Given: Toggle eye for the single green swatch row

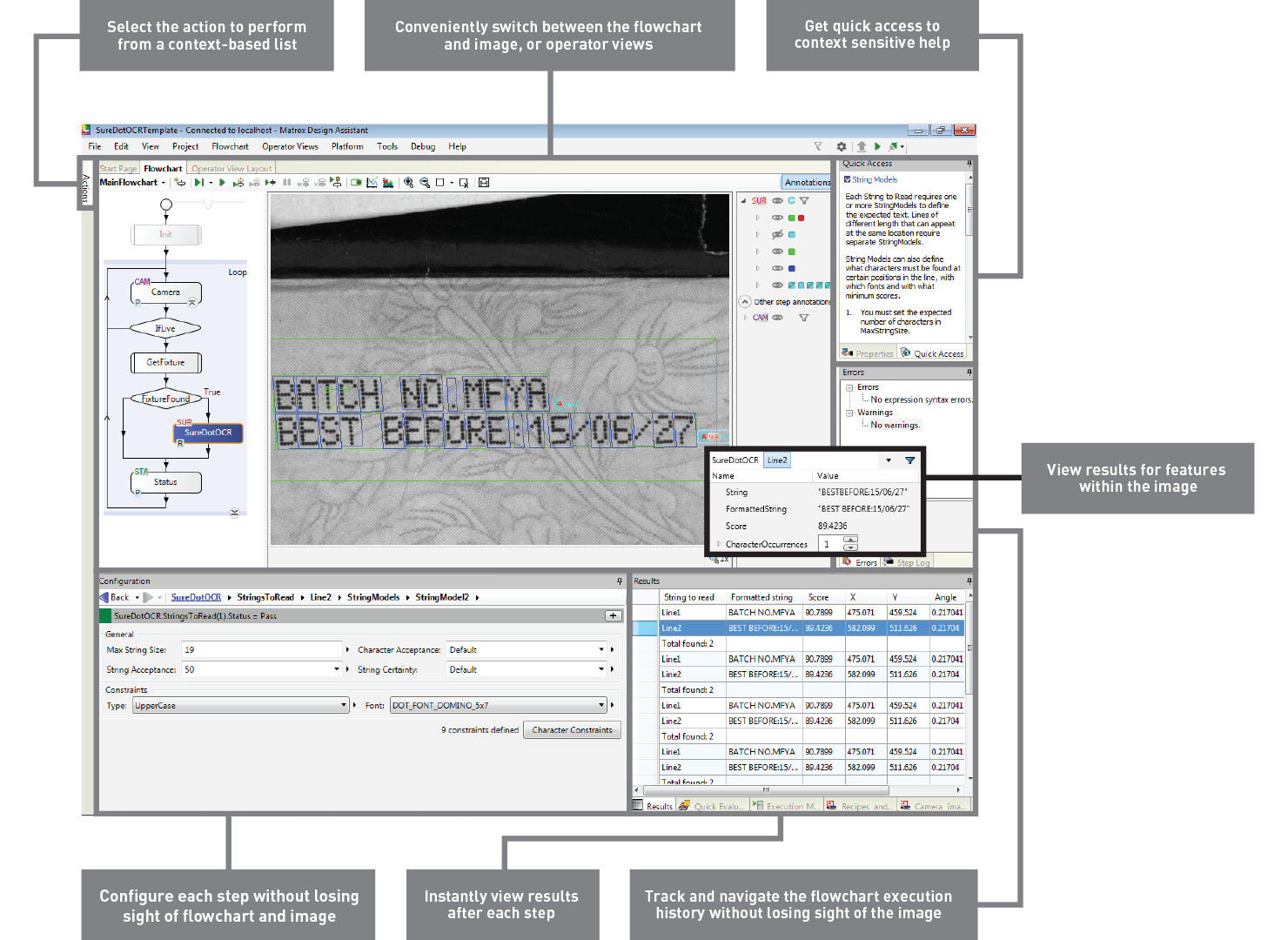Looking at the screenshot, I should click(777, 252).
